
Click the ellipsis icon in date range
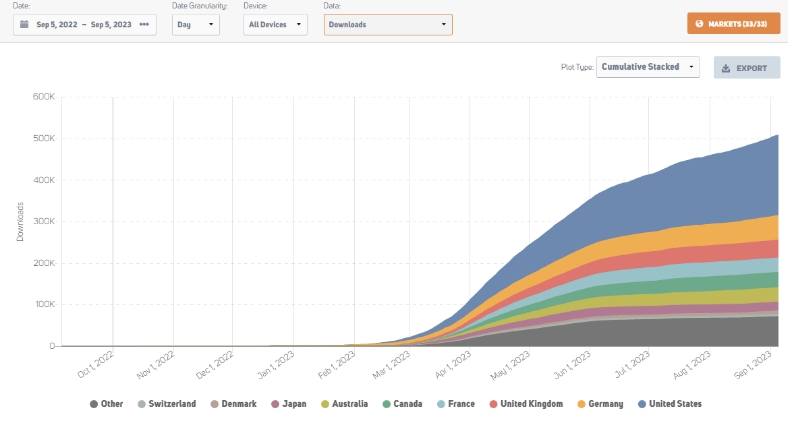tap(144, 24)
